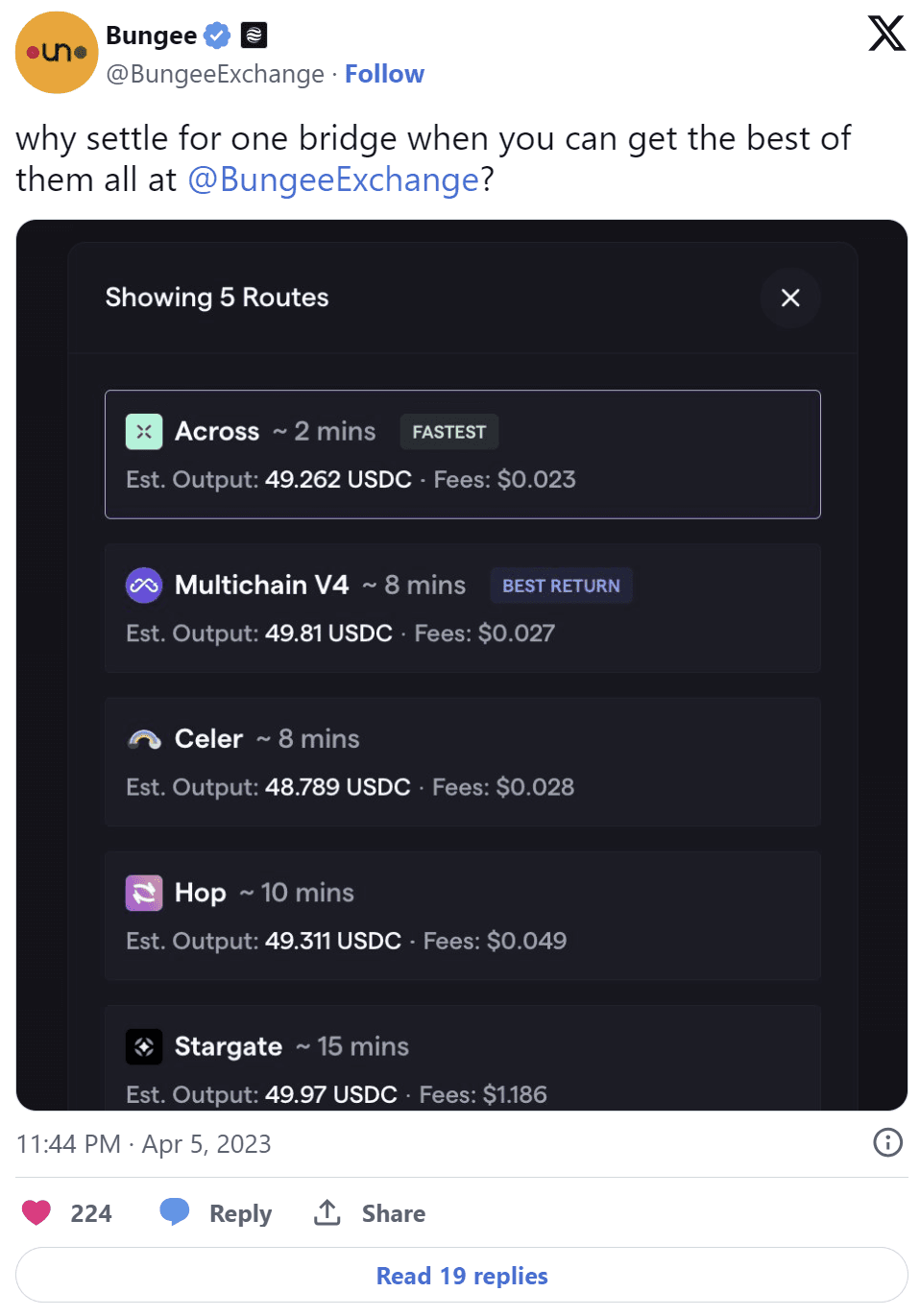Select the Celer rainbow icon
This screenshot has height=1316, width=920.
[143, 738]
